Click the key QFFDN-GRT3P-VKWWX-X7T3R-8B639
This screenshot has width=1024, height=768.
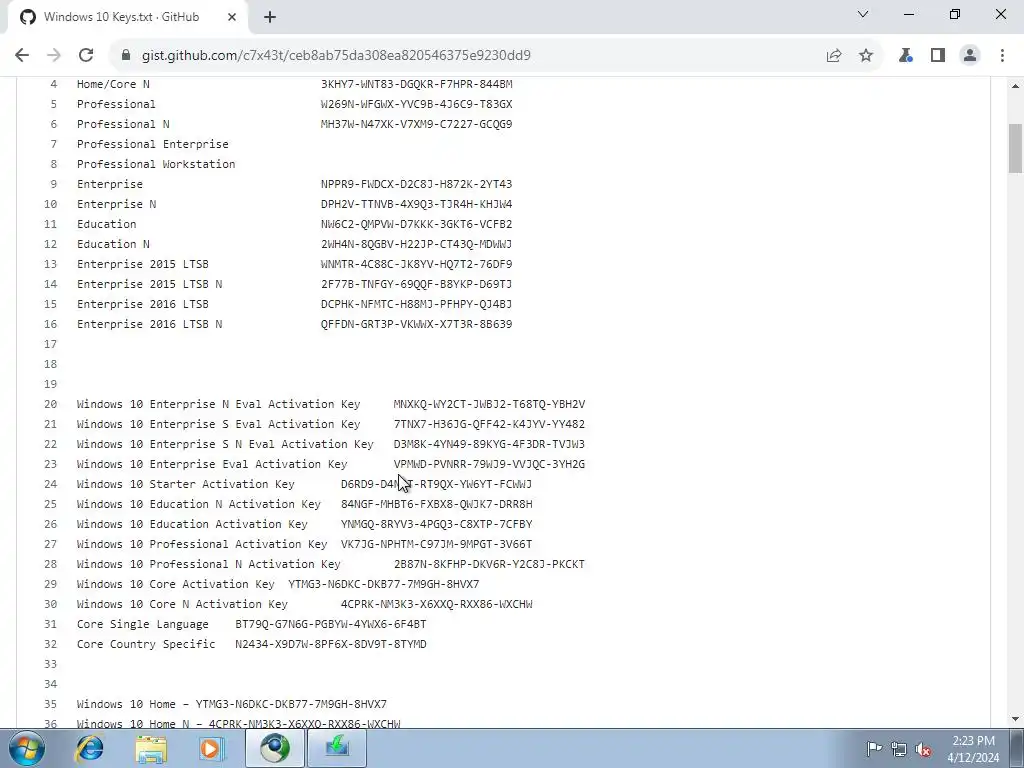(x=417, y=324)
